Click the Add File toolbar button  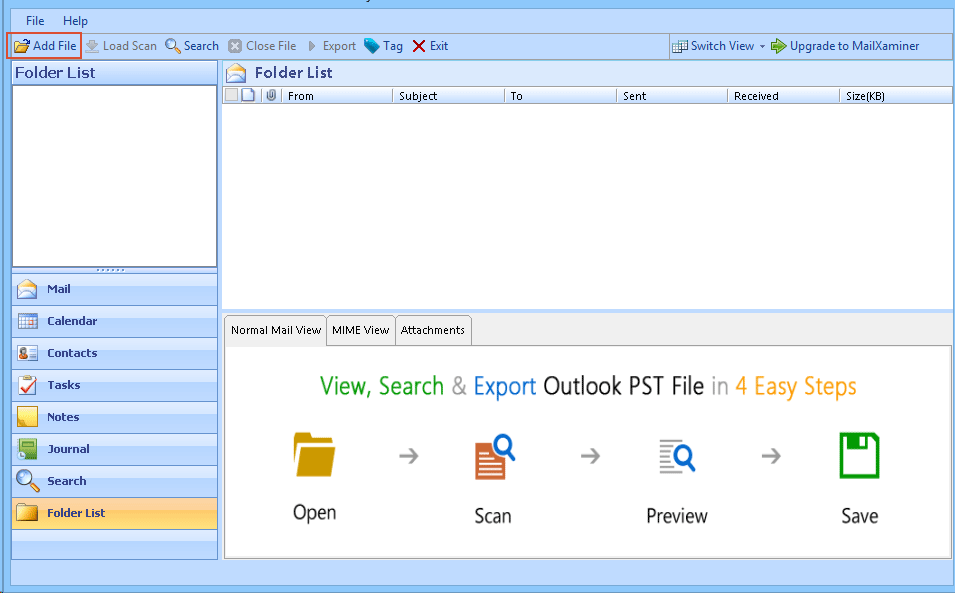click(x=44, y=46)
